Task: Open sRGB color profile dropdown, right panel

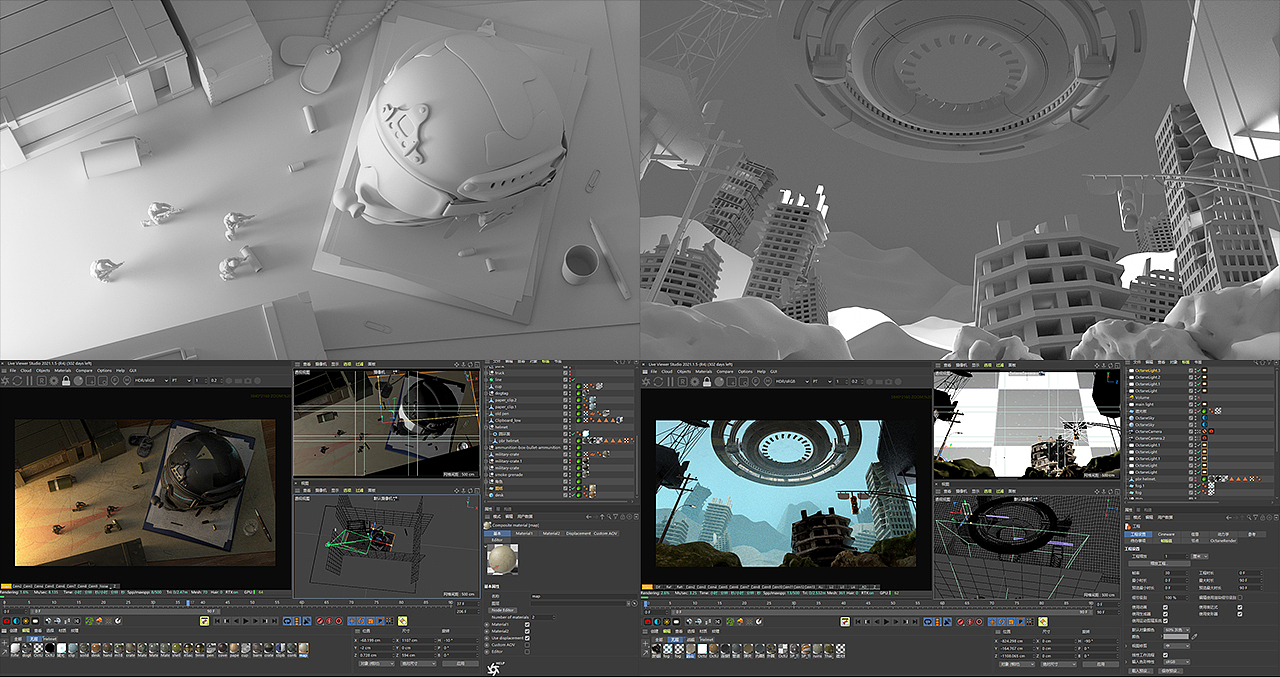Action: tap(1176, 661)
